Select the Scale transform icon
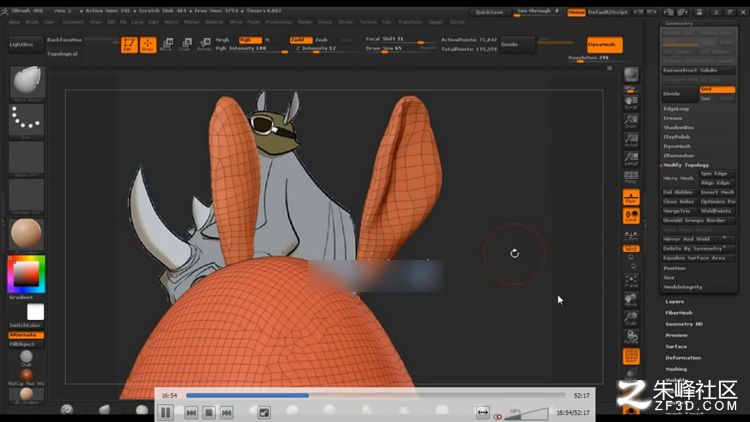Viewport: 750px width, 422px height. tap(185, 44)
